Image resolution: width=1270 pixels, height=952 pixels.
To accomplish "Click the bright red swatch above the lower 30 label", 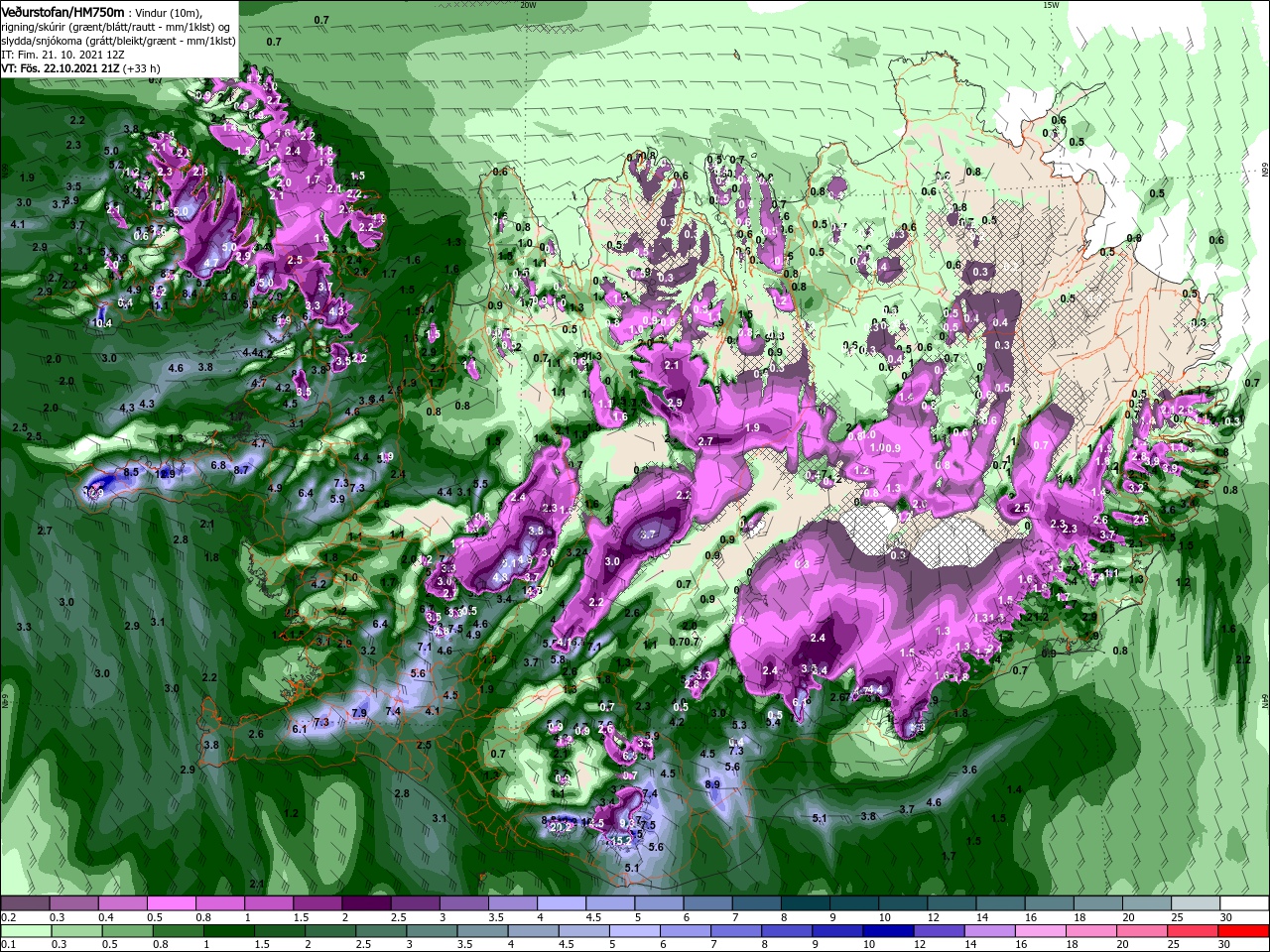I will click(1242, 931).
